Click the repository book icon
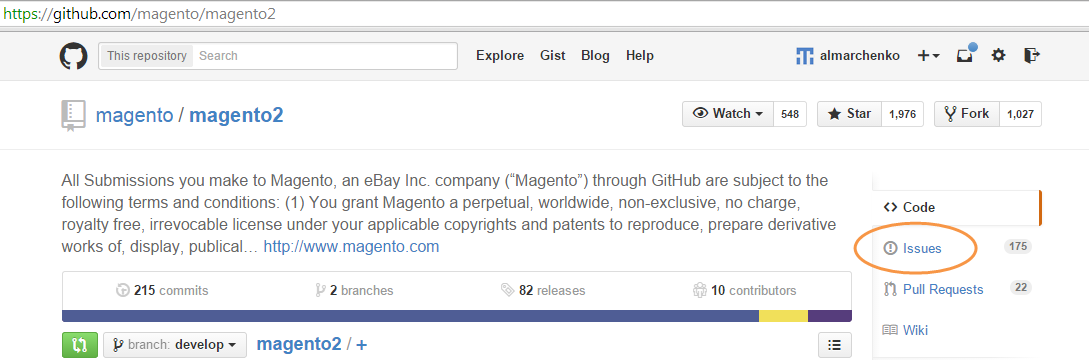Image resolution: width=1089 pixels, height=360 pixels. pyautogui.click(x=73, y=115)
